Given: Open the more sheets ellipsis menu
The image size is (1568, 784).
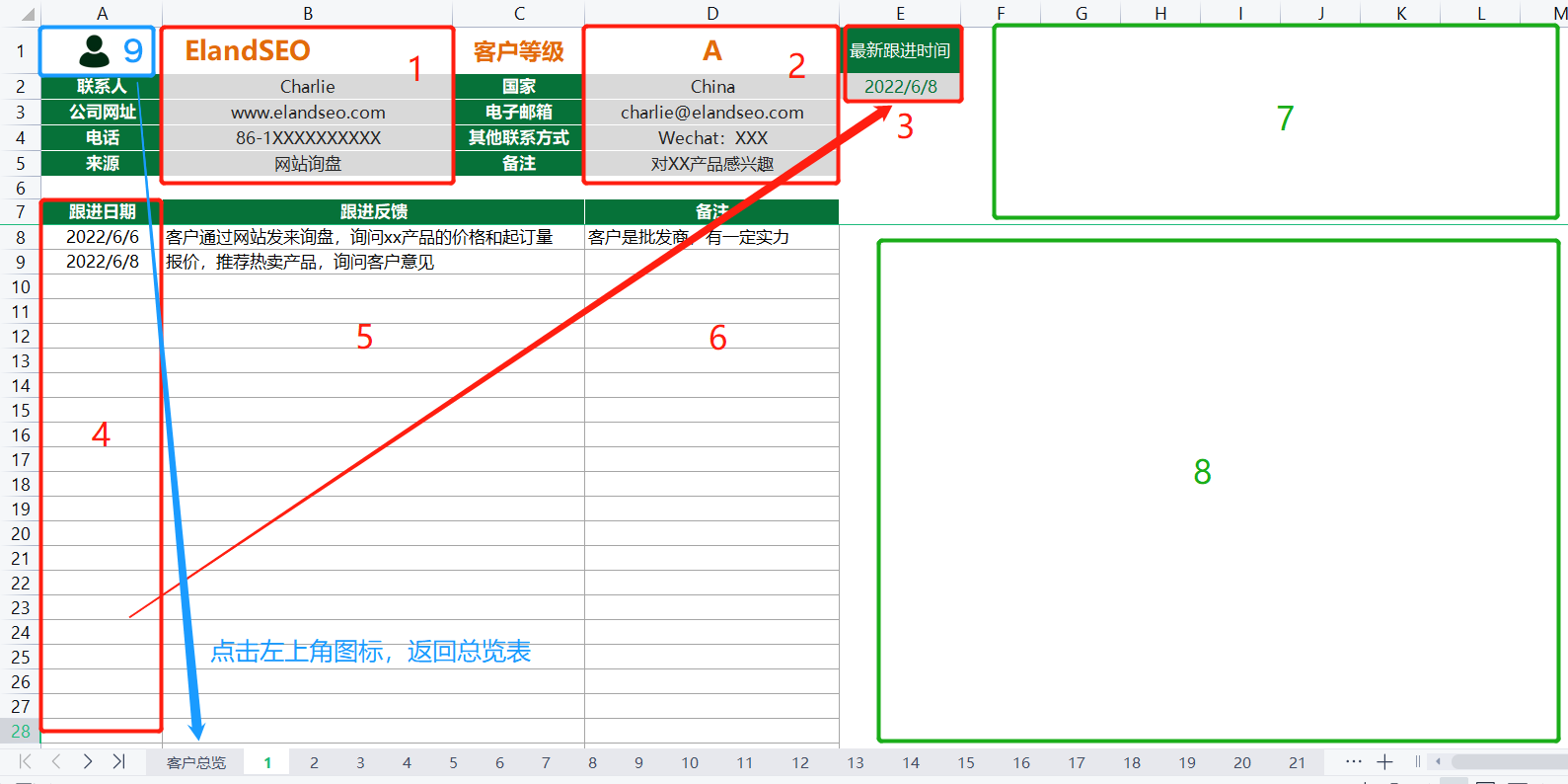Looking at the screenshot, I should click(x=1354, y=761).
